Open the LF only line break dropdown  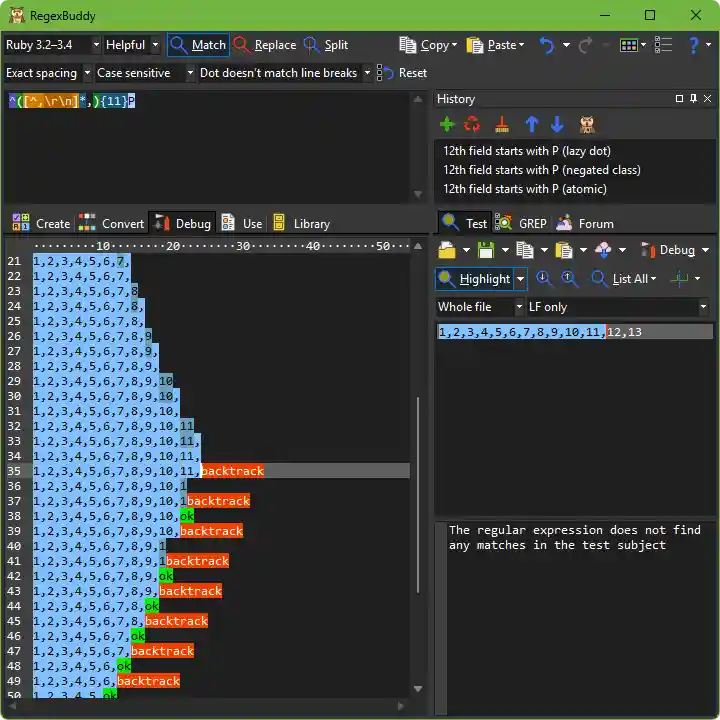click(x=703, y=307)
